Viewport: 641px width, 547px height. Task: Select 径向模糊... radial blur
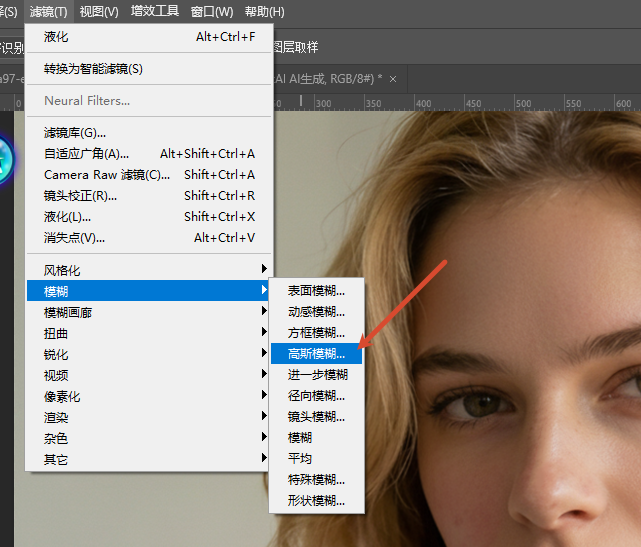tap(316, 396)
